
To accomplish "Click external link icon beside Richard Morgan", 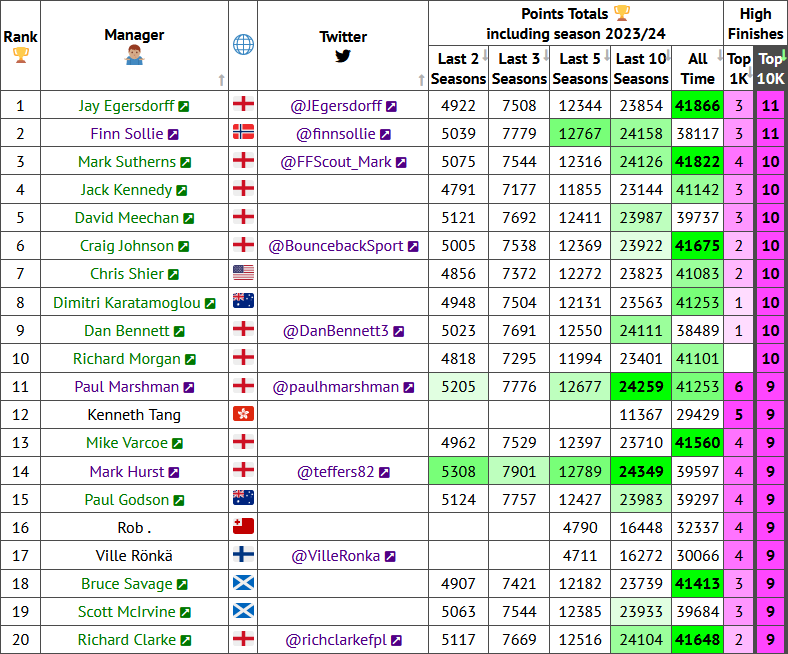I will tap(190, 360).
